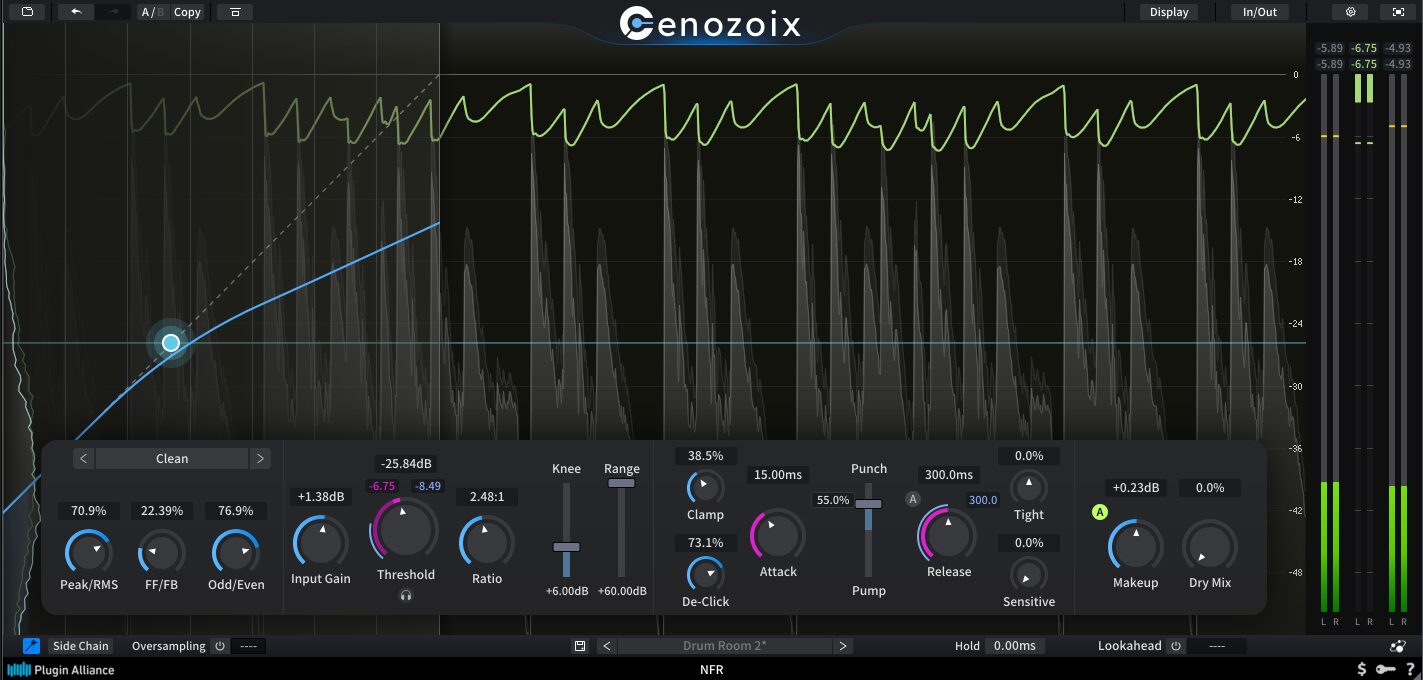Click the Clamp 38.5% value
Viewport: 1423px width, 680px height.
click(705, 456)
